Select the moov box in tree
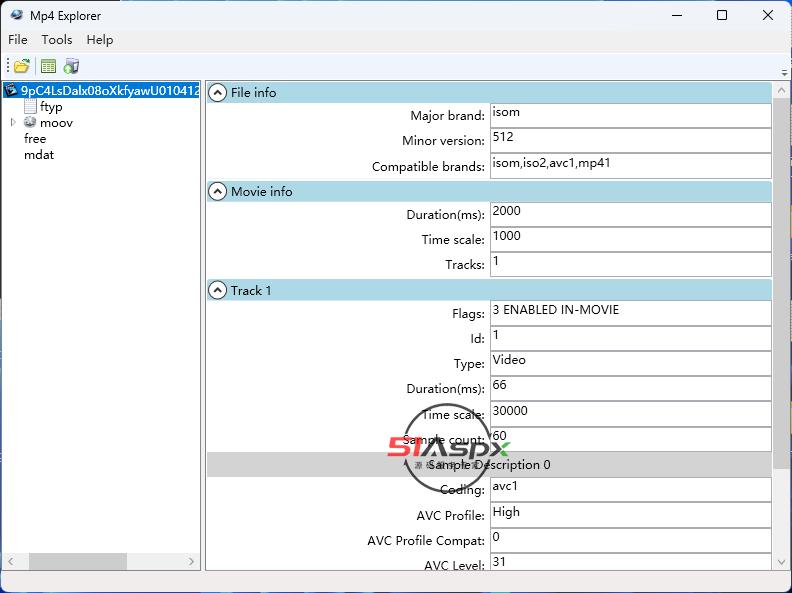 click(x=56, y=123)
